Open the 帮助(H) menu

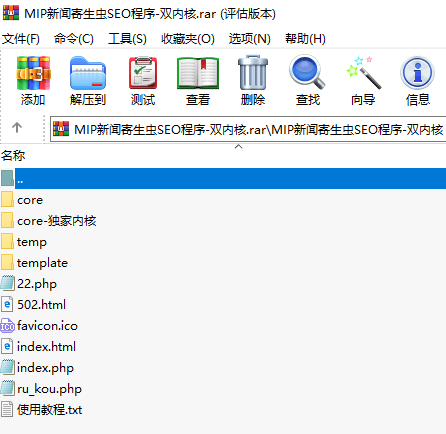click(305, 39)
